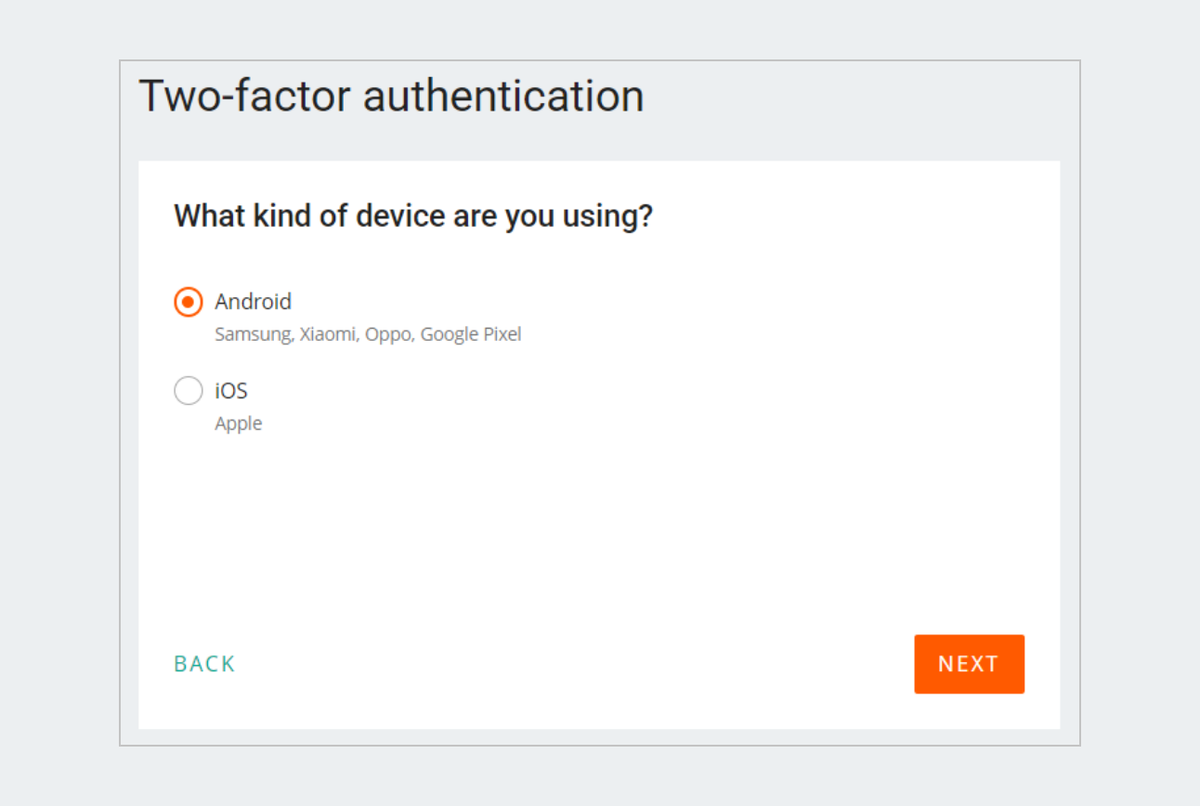Click the gray page background outside the panel

coord(60,400)
